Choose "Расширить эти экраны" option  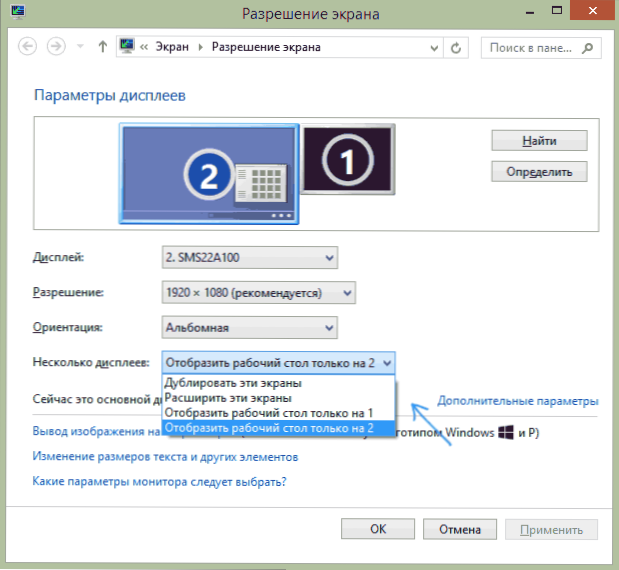(x=278, y=398)
